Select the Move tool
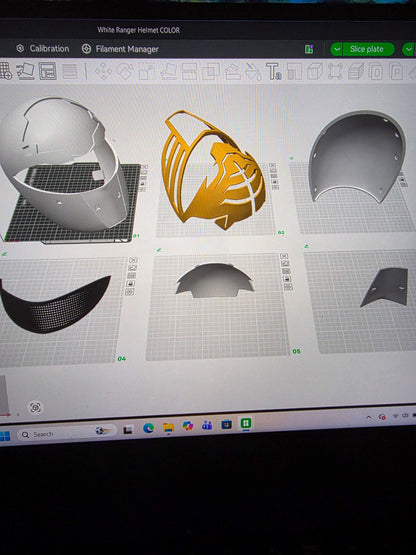The image size is (416, 555). (x=103, y=71)
